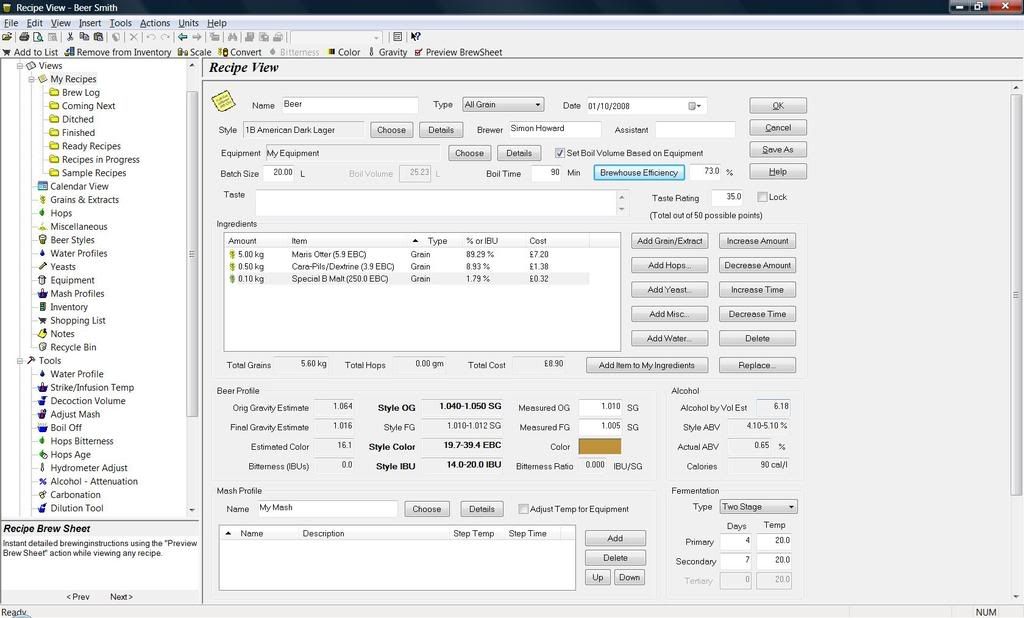
Task: Click the Paste clipboard icon
Action: [98, 37]
